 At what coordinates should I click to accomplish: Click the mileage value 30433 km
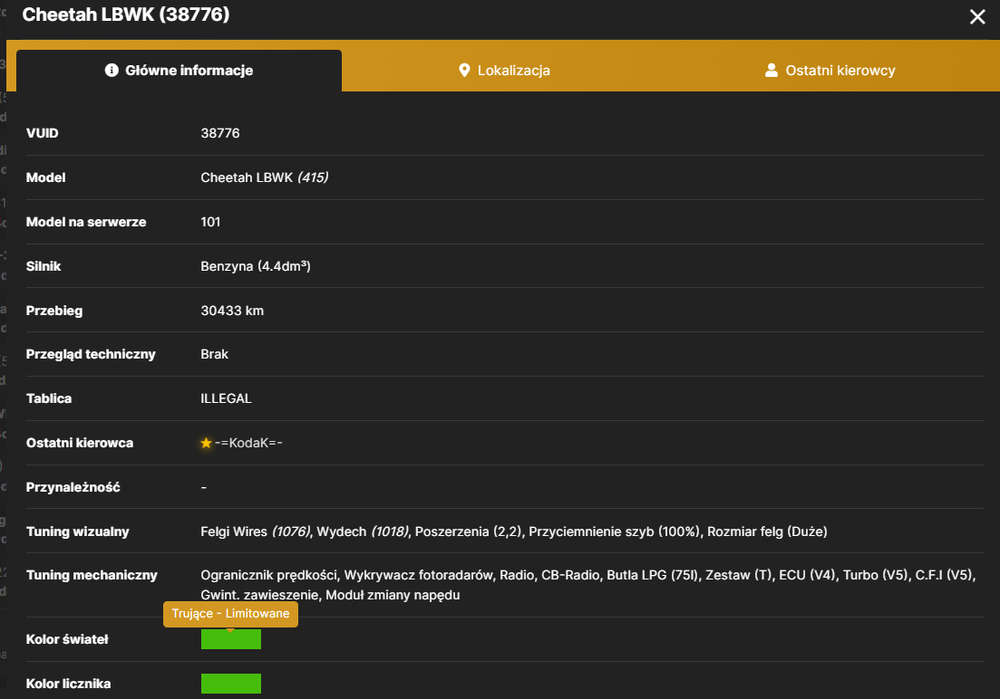232,311
